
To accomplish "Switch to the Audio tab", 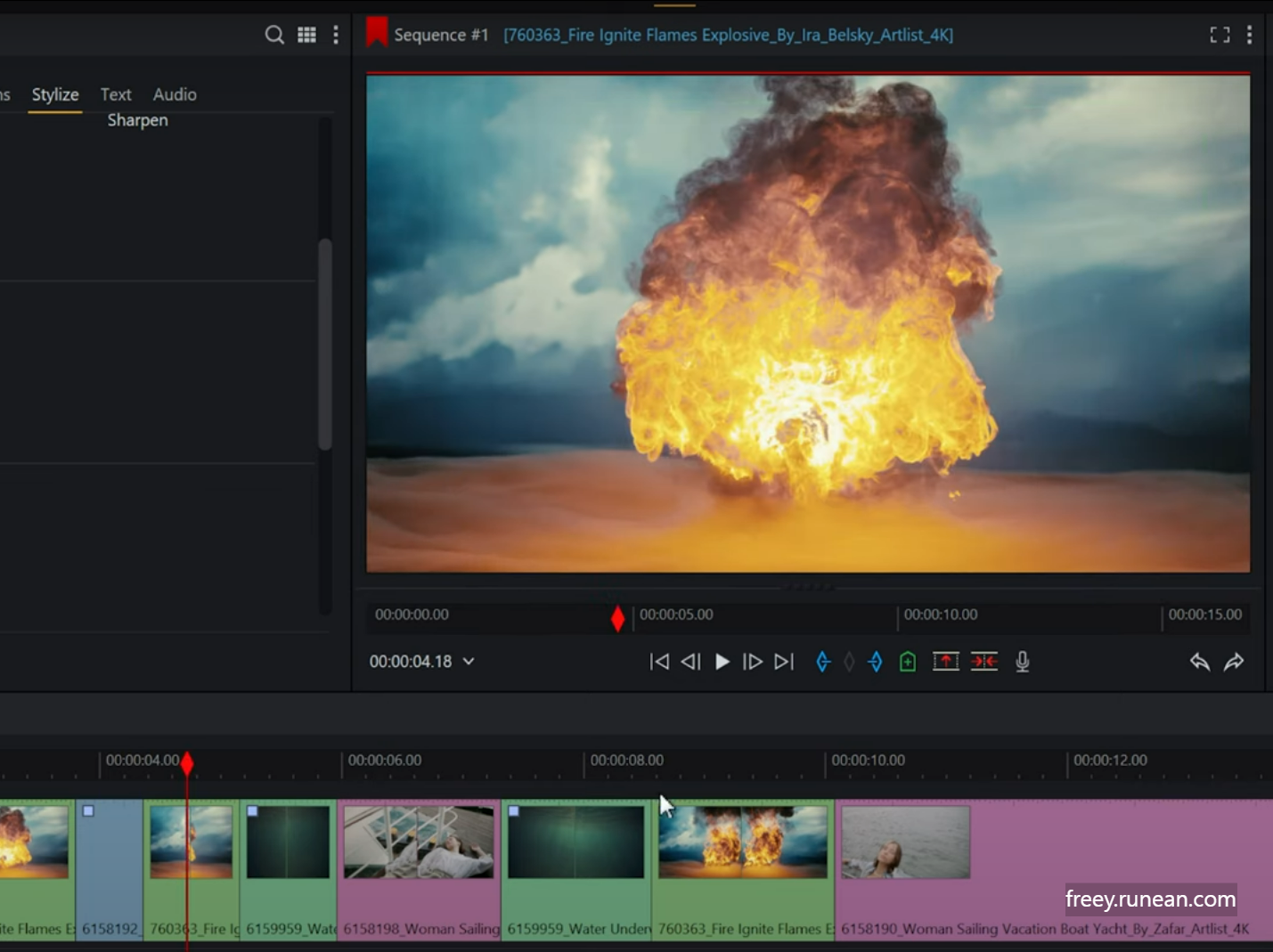I will tap(175, 94).
